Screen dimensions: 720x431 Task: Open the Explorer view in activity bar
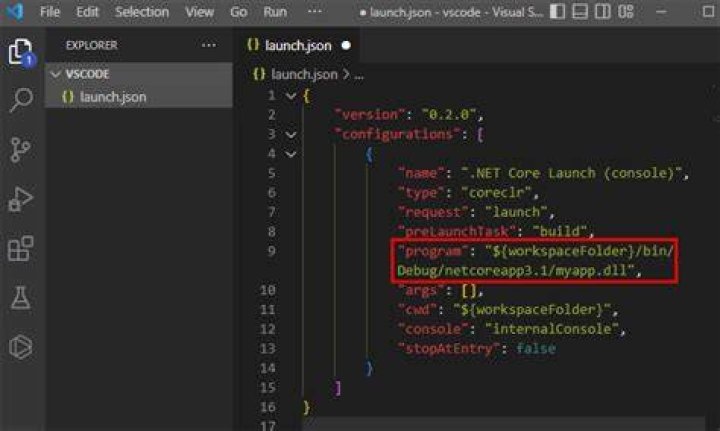[20, 51]
